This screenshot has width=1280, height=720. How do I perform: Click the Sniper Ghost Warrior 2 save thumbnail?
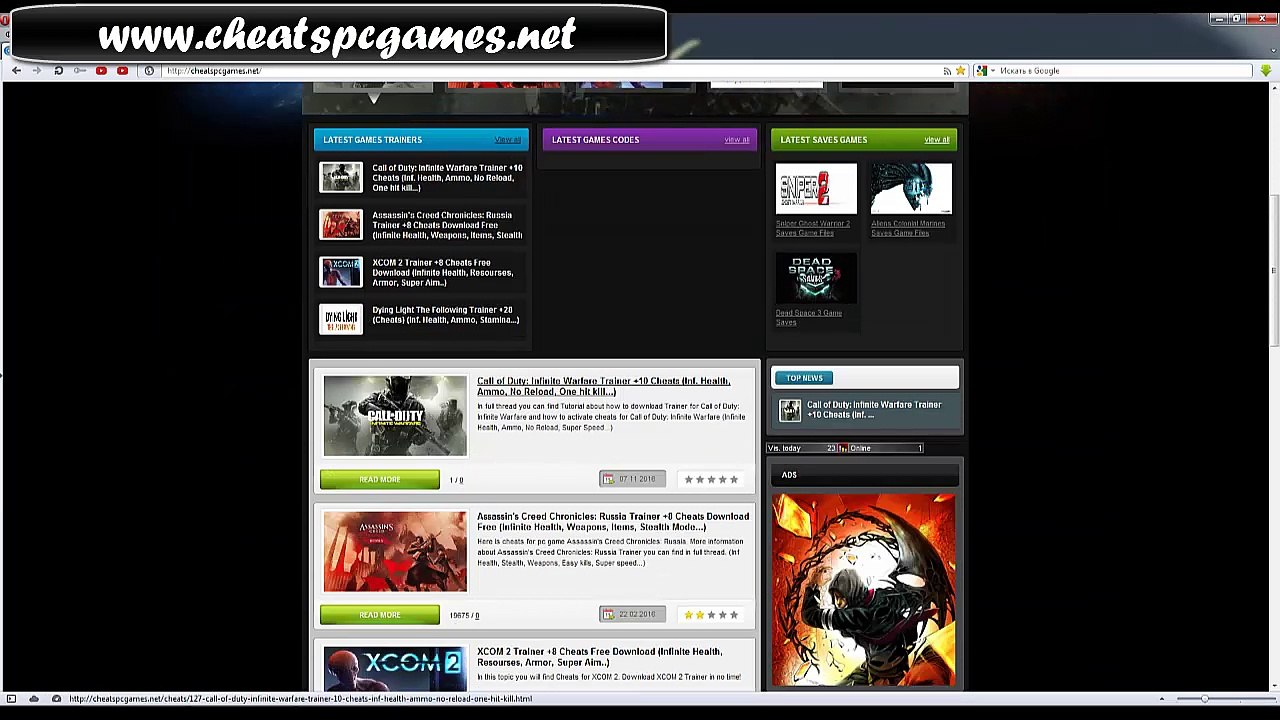coord(816,189)
